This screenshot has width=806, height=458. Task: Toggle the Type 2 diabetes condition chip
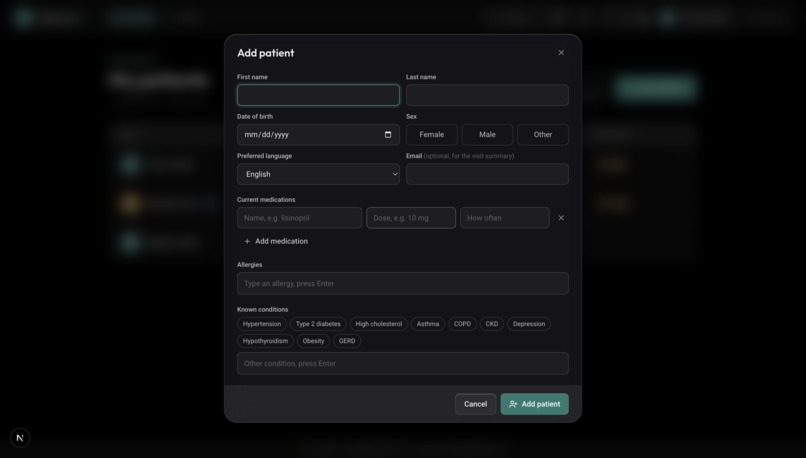pos(318,324)
